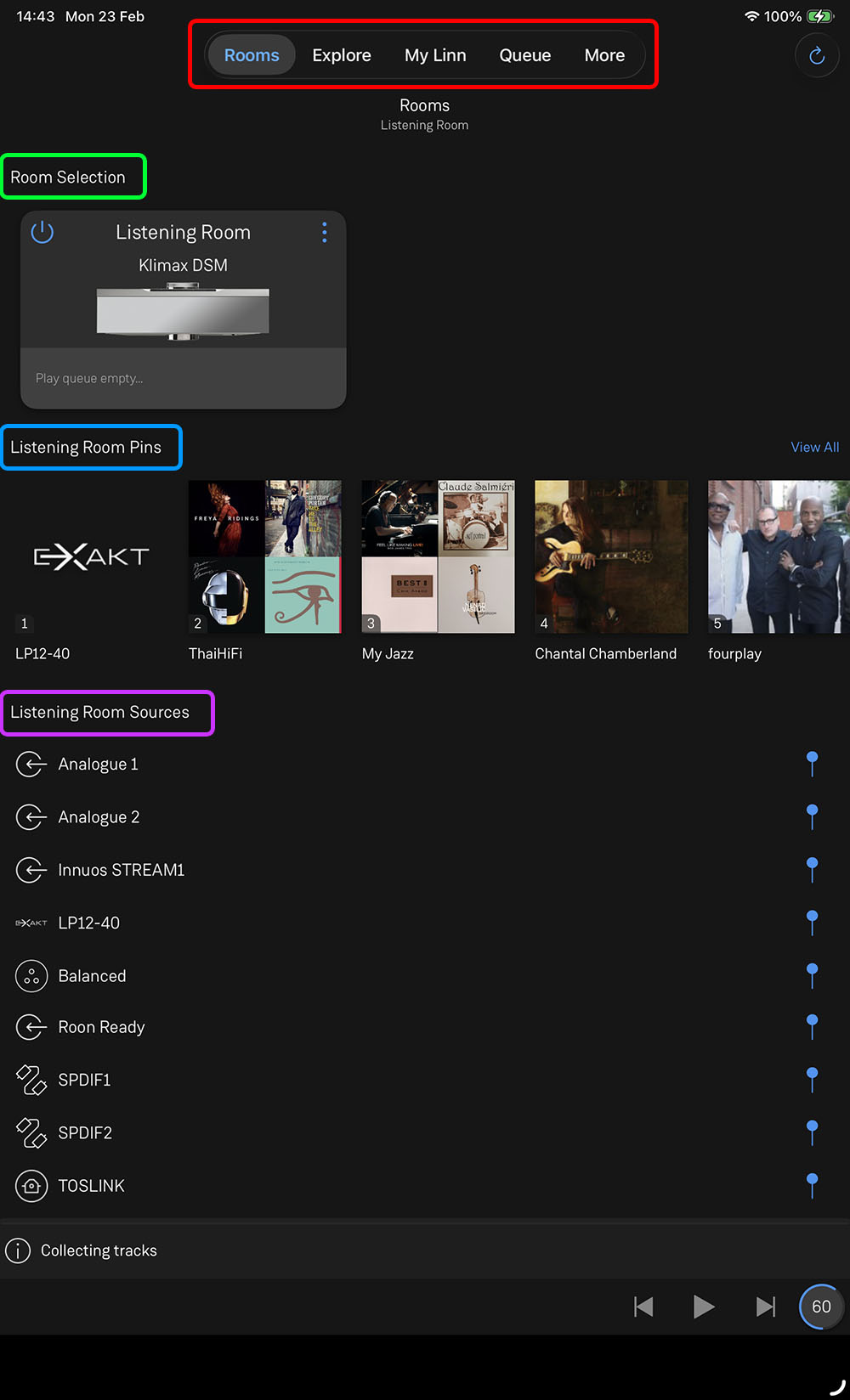The width and height of the screenshot is (850, 1400).
Task: Choose the Balanced input source
Action: tap(92, 976)
